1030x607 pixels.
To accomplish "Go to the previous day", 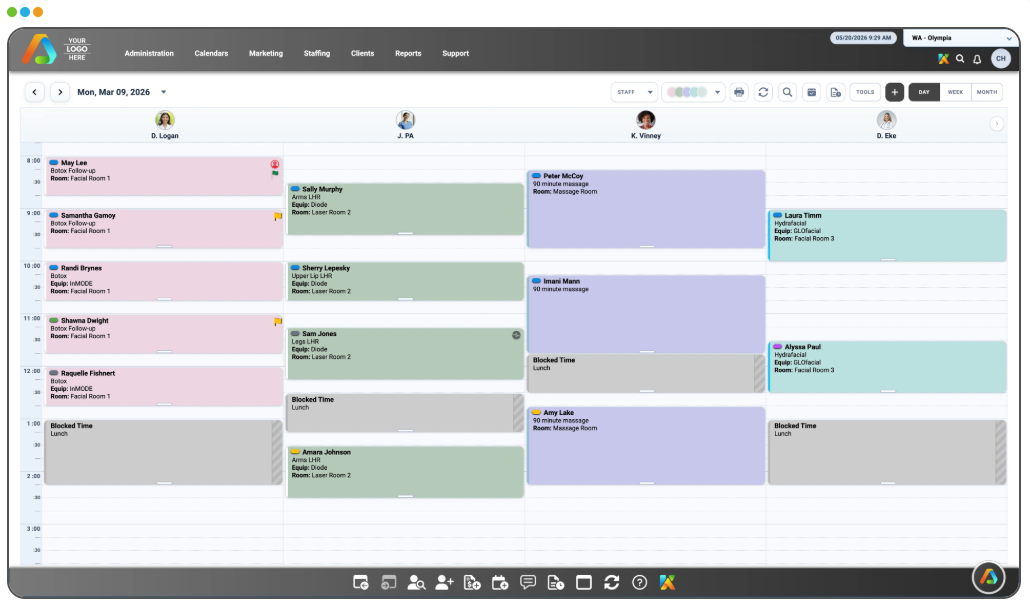I will tap(35, 93).
